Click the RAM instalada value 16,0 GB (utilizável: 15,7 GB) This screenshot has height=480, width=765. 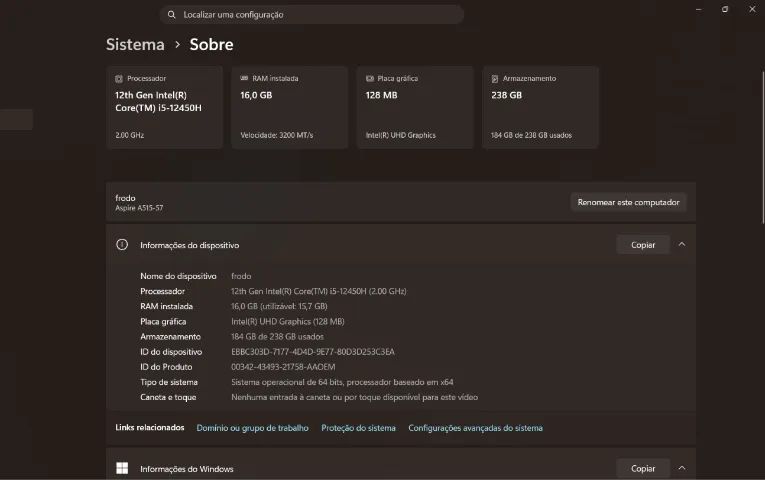point(279,306)
